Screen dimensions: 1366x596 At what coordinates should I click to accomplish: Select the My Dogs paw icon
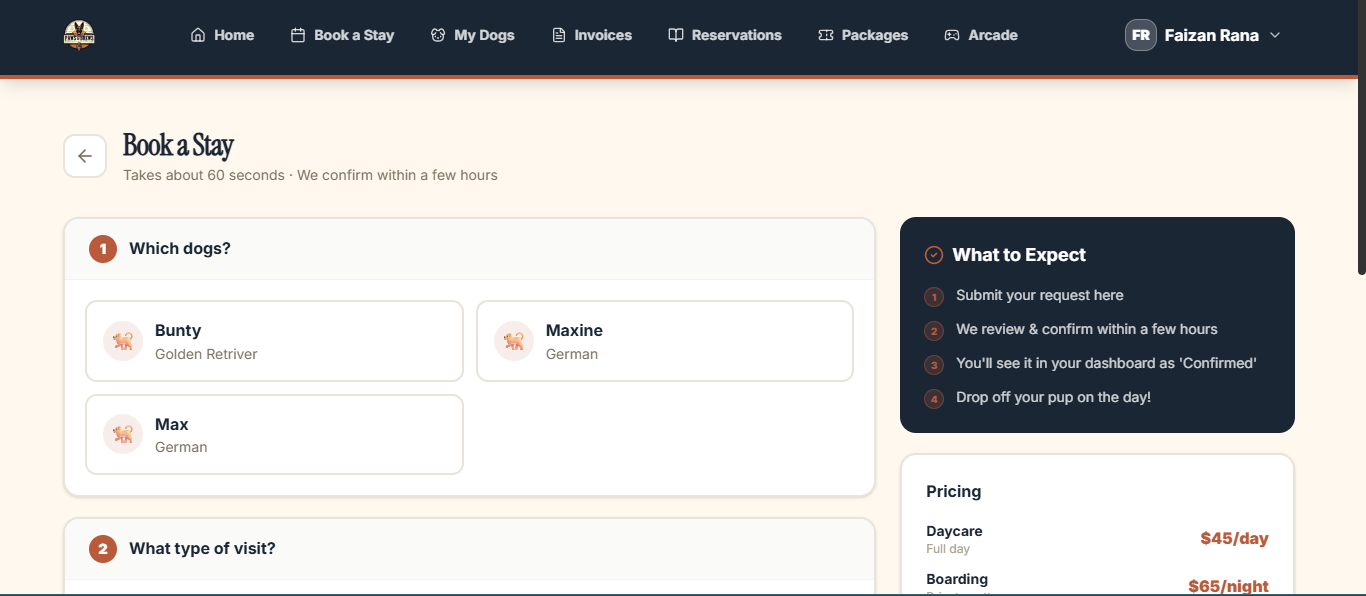click(x=436, y=34)
